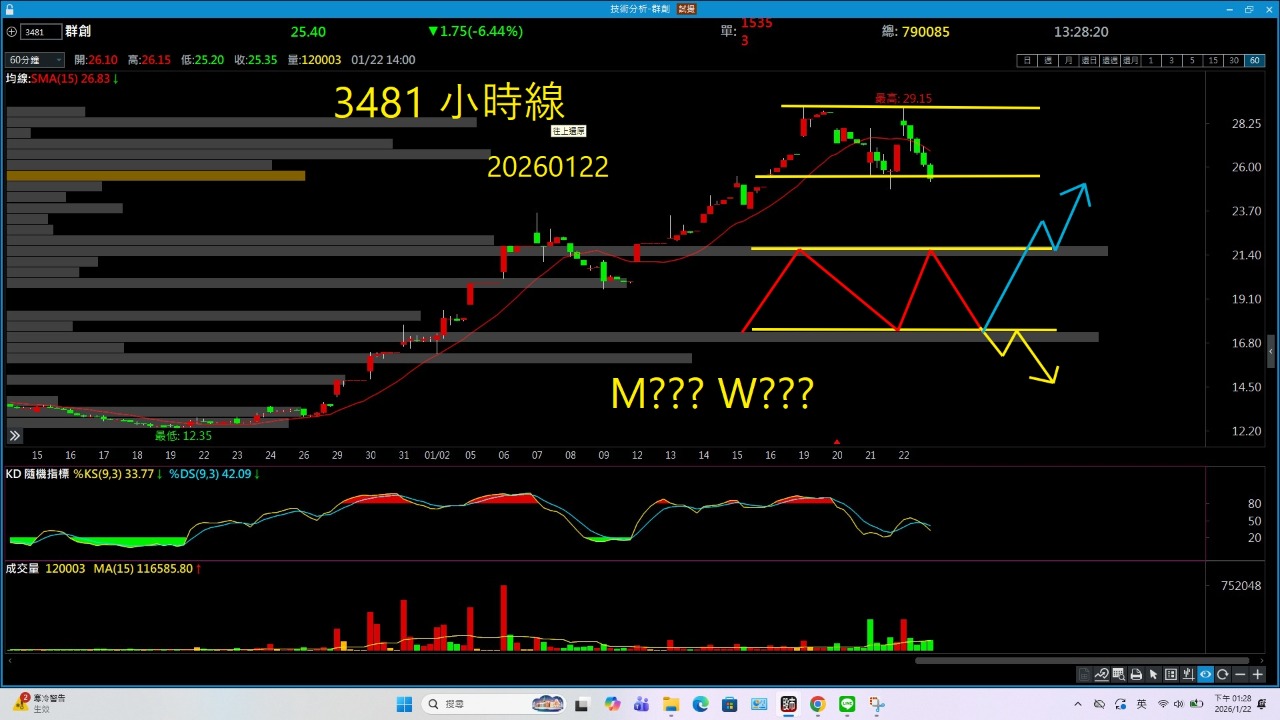Choose the 30-minute timeframe button

coord(1234,60)
